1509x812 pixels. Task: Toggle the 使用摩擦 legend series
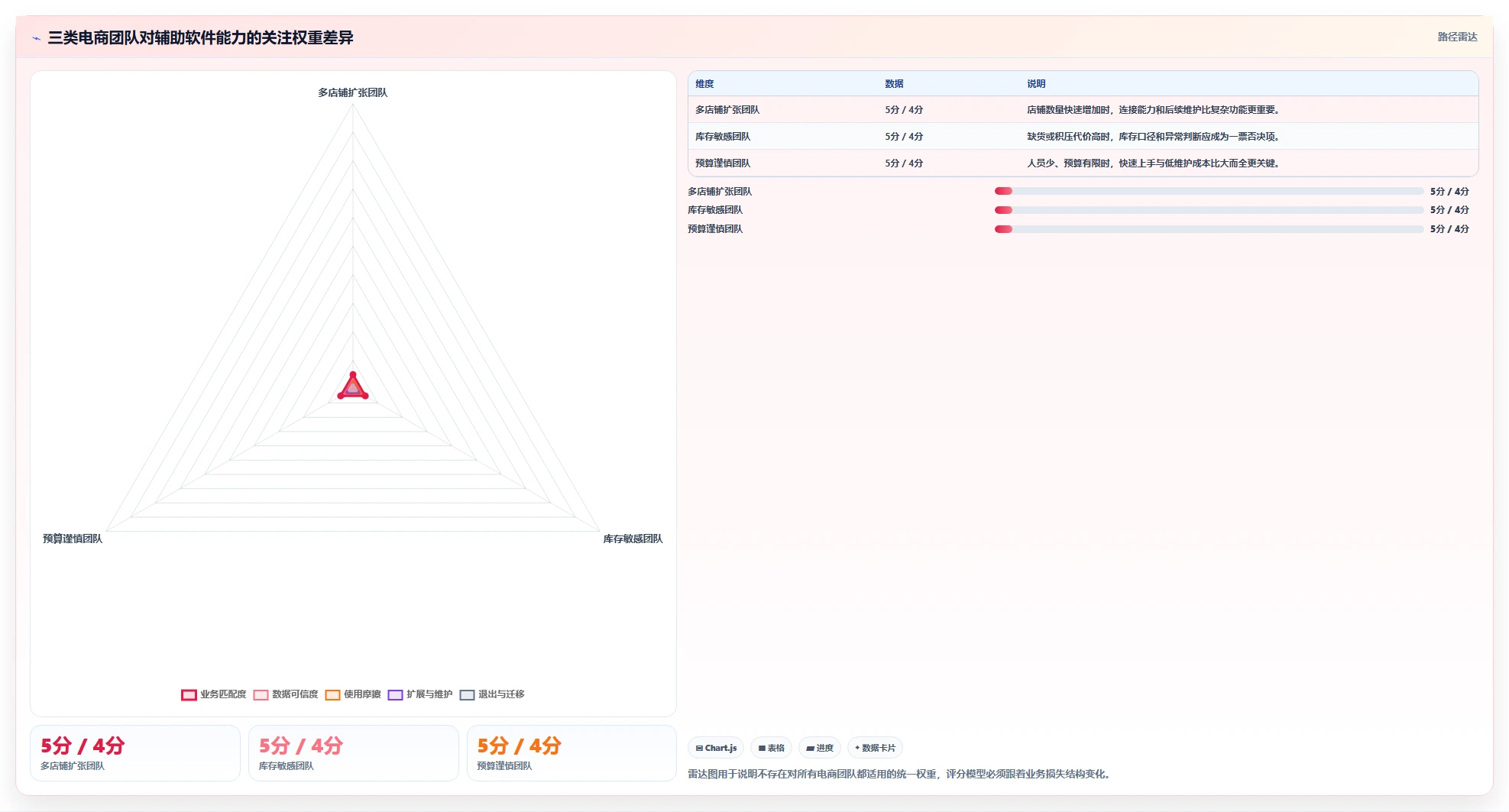coord(353,694)
